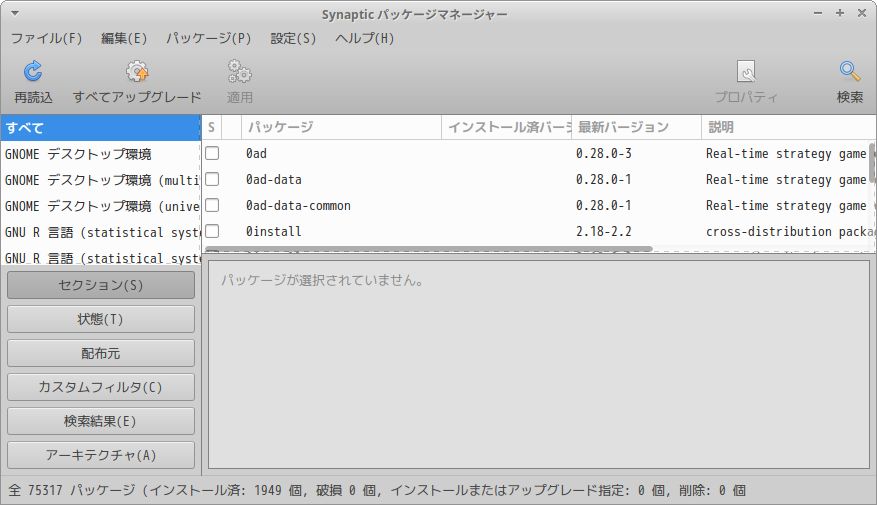The width and height of the screenshot is (877, 505).
Task: Select the 0install package name
Action: tap(274, 232)
